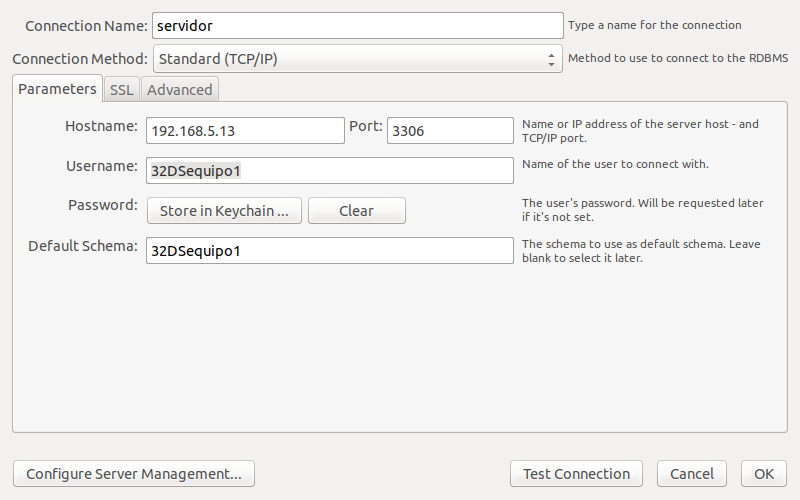This screenshot has height=500, width=800.
Task: Open the Advanced tab
Action: click(x=180, y=90)
